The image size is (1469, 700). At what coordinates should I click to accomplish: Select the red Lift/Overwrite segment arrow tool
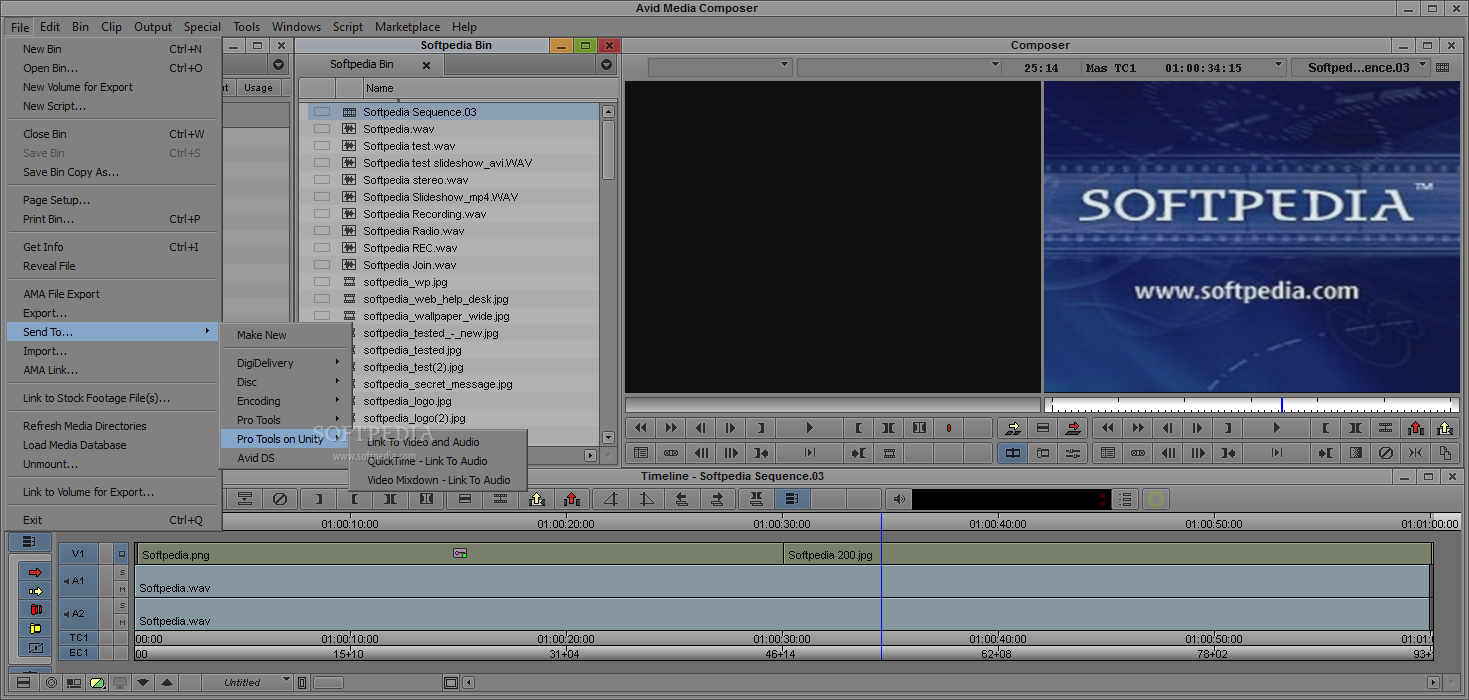tap(35, 572)
